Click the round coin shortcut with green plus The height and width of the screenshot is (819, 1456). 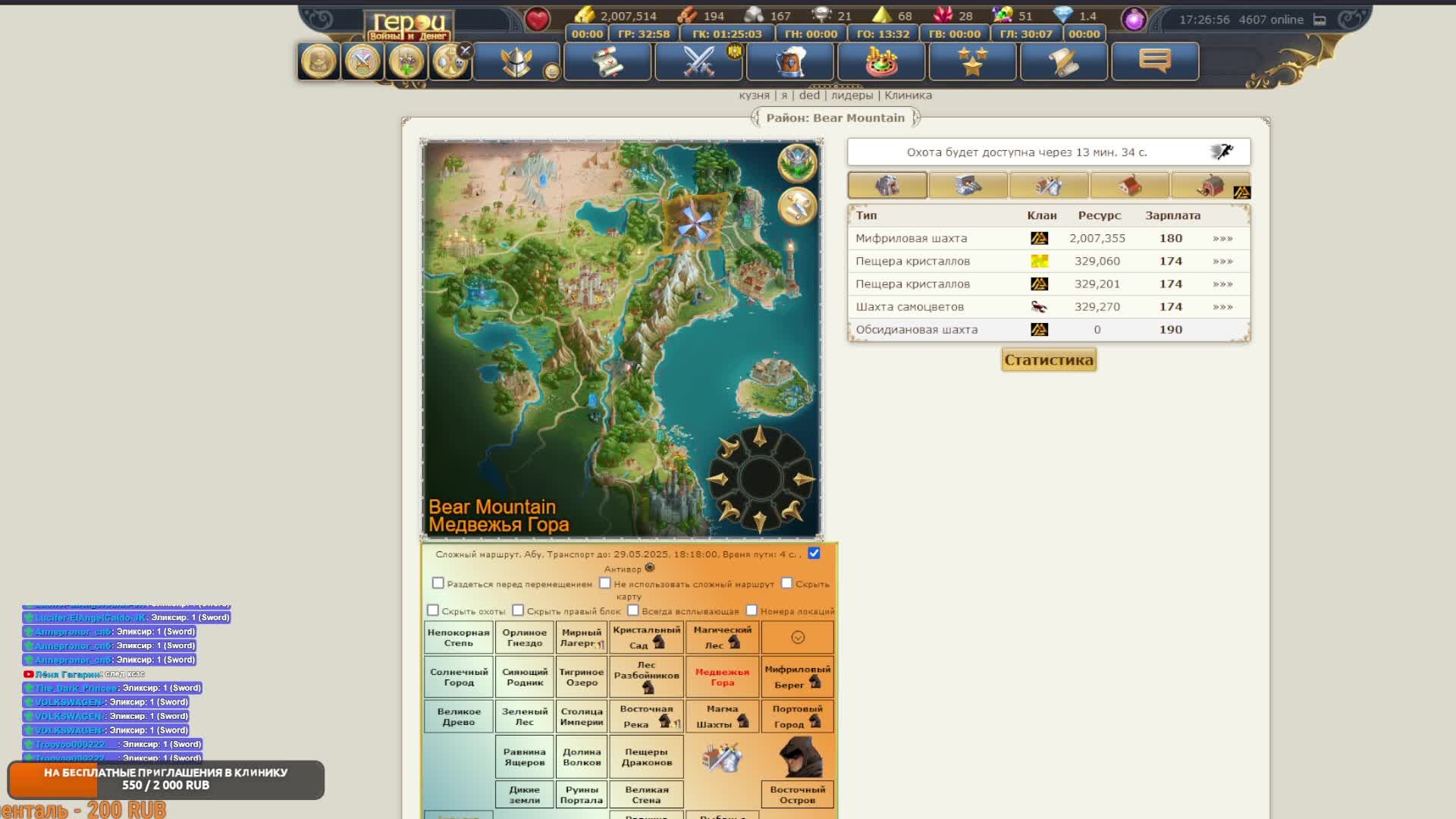(406, 61)
